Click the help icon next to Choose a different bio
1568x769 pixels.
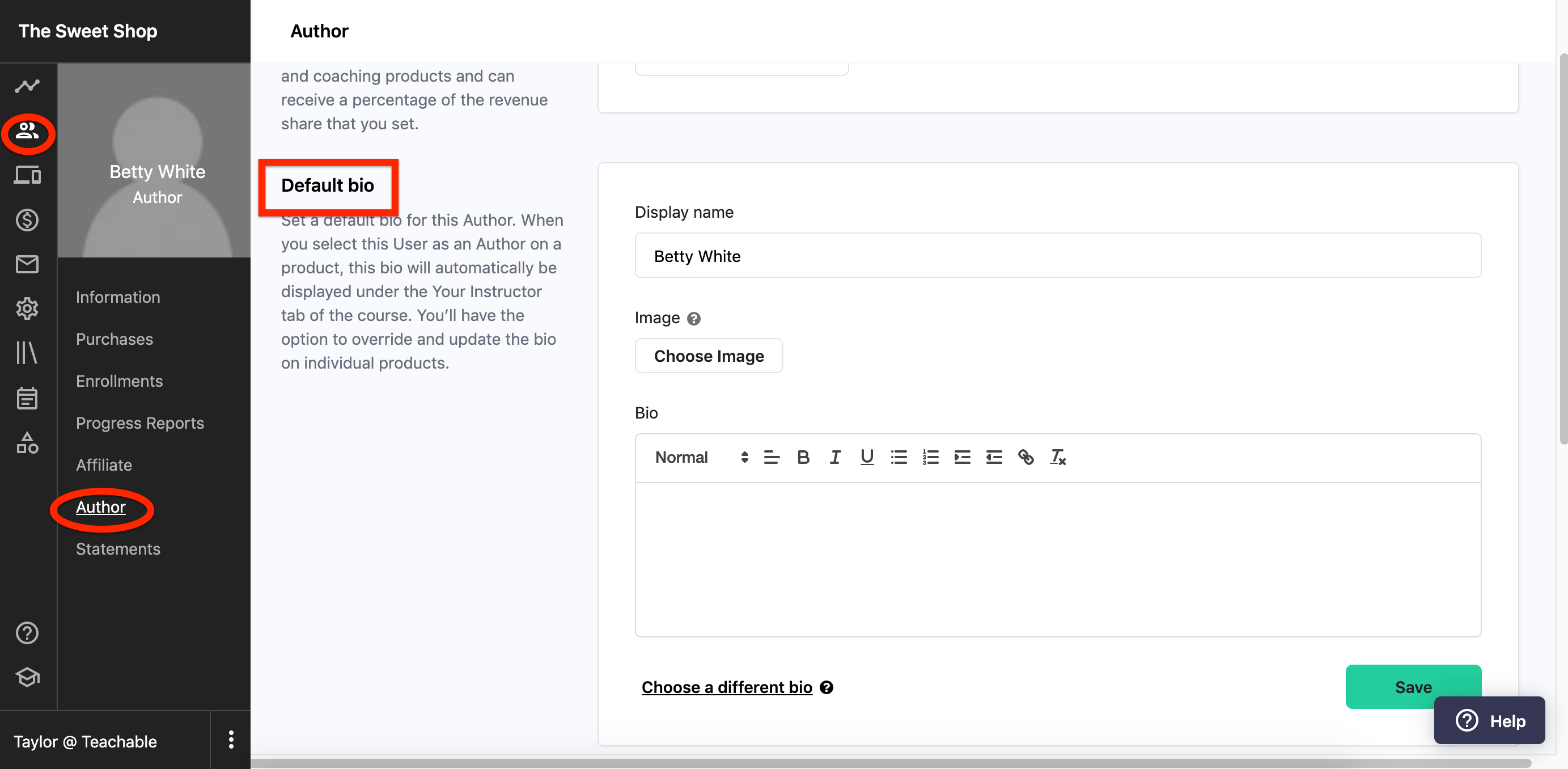click(x=827, y=687)
